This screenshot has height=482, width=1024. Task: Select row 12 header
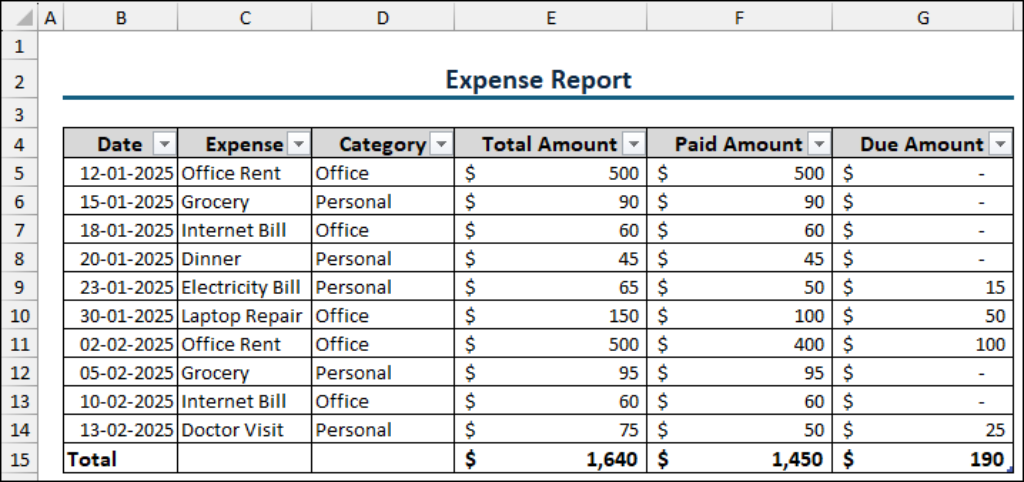coord(19,372)
